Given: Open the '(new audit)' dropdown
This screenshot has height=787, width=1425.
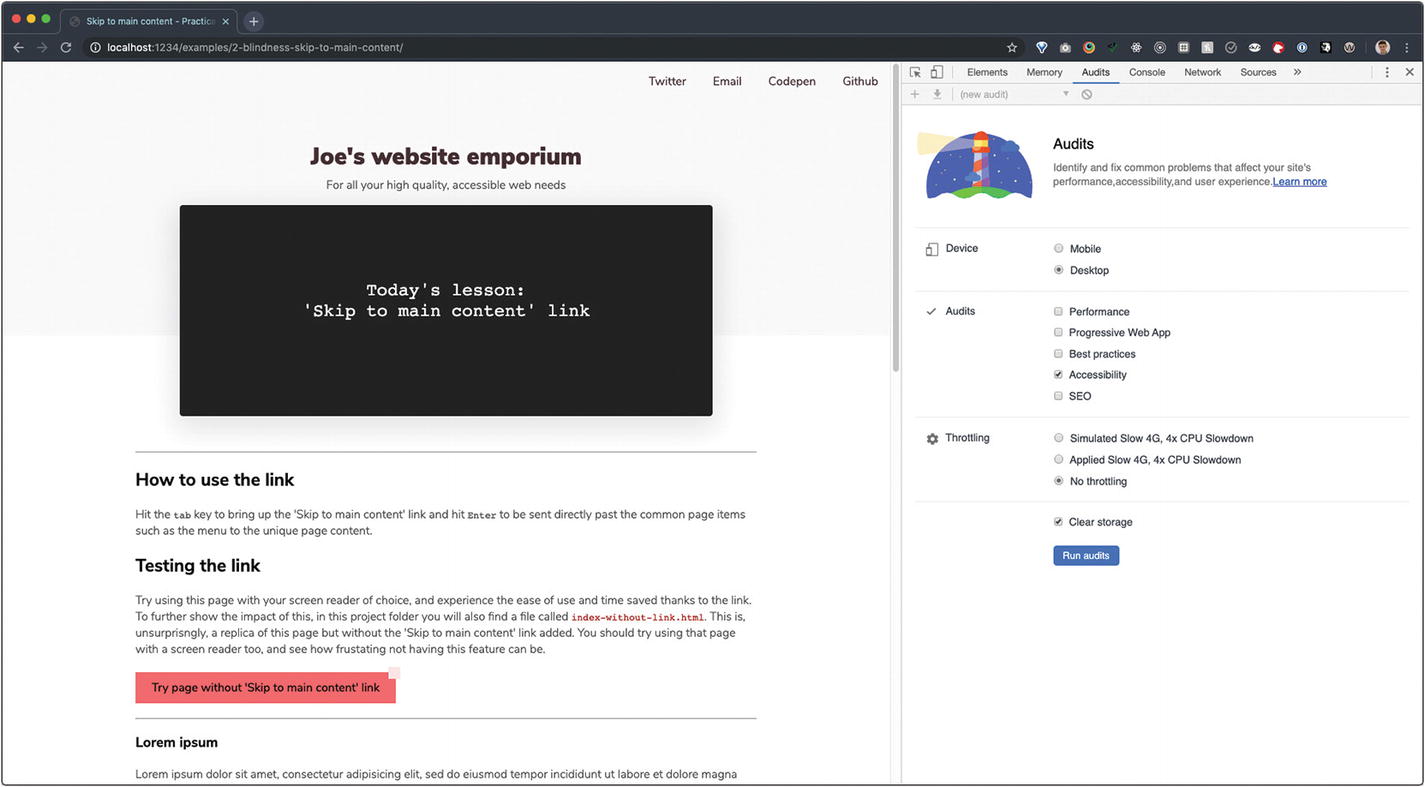Looking at the screenshot, I should [x=1013, y=94].
